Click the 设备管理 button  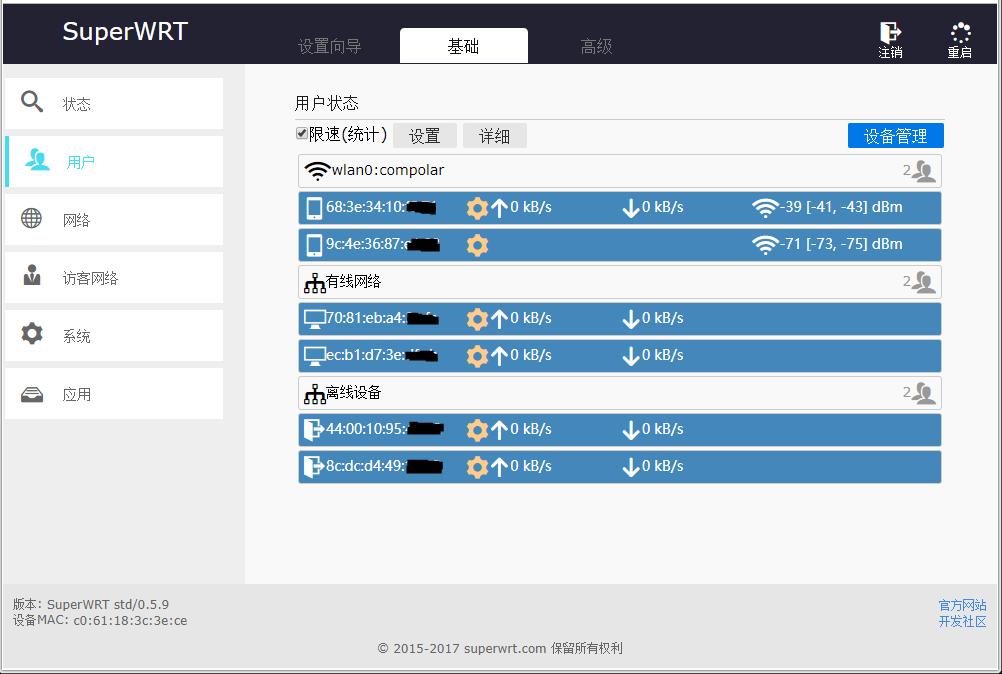(895, 135)
